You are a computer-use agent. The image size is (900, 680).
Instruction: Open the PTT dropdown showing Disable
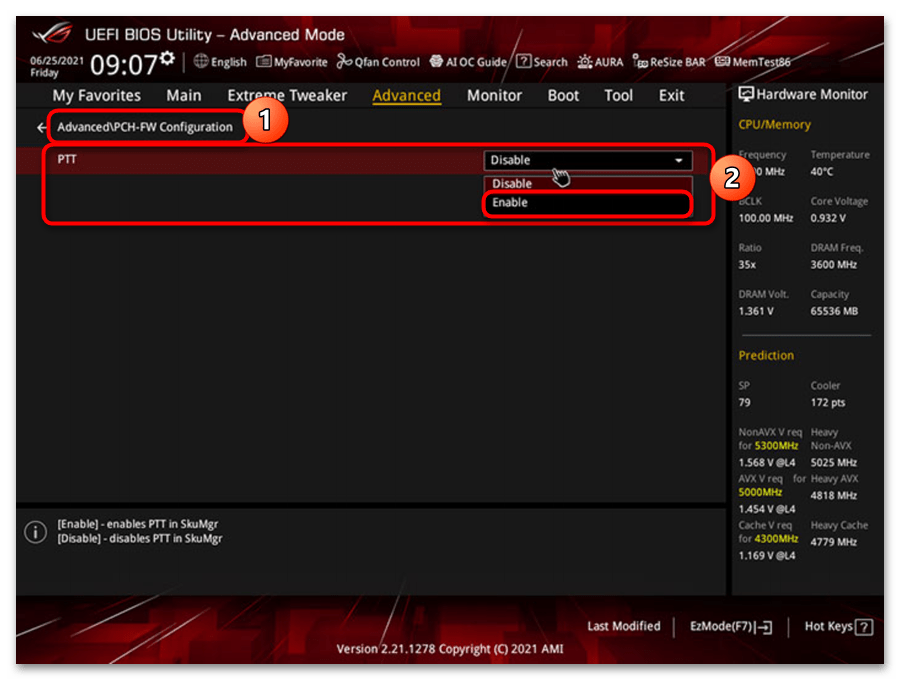tap(588, 160)
